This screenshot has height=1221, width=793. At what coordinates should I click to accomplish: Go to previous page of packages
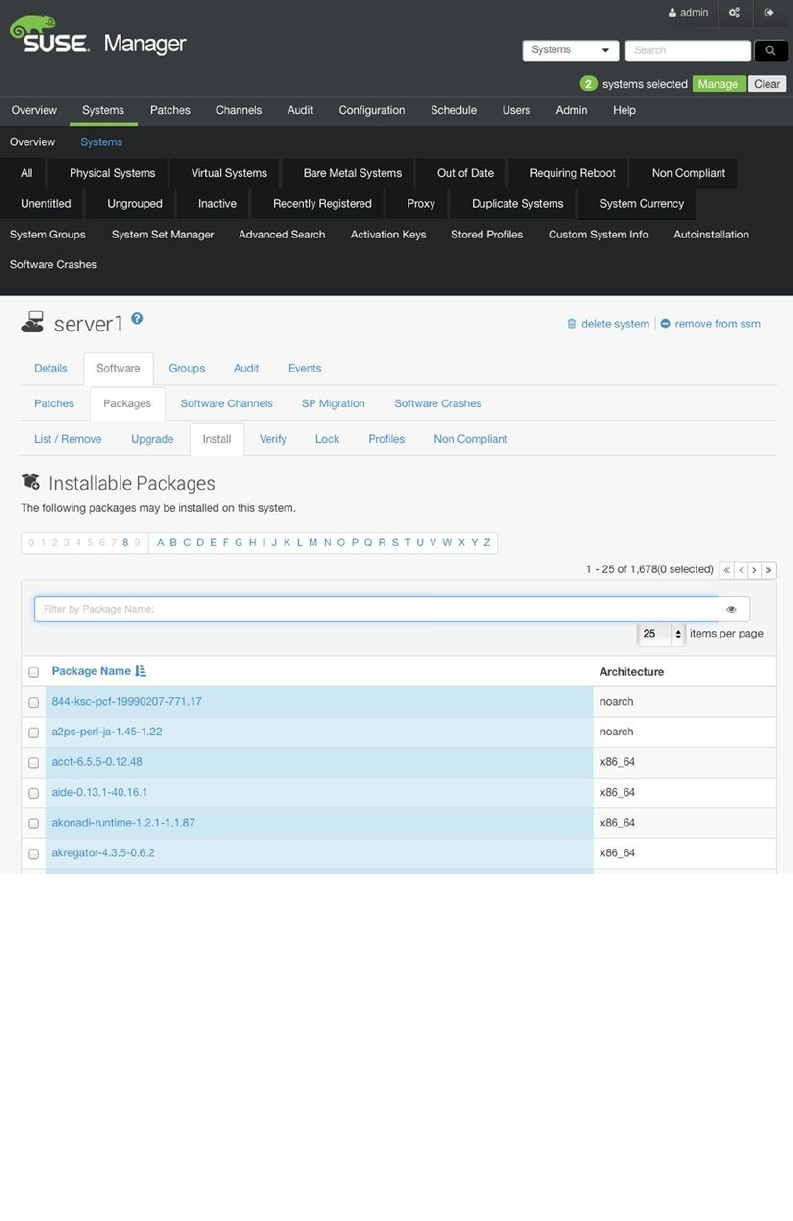741,570
